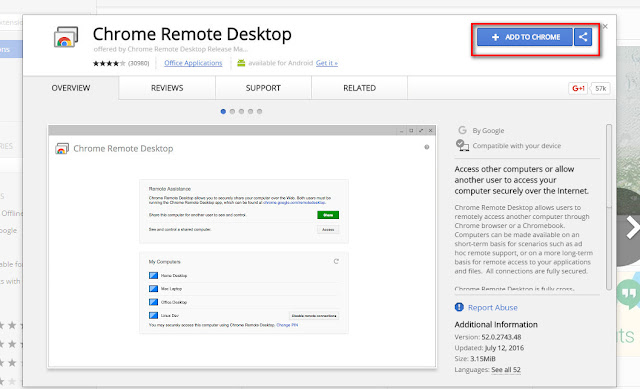Select Office Desktop computer icon in preview
The width and height of the screenshot is (640, 389).
point(153,302)
